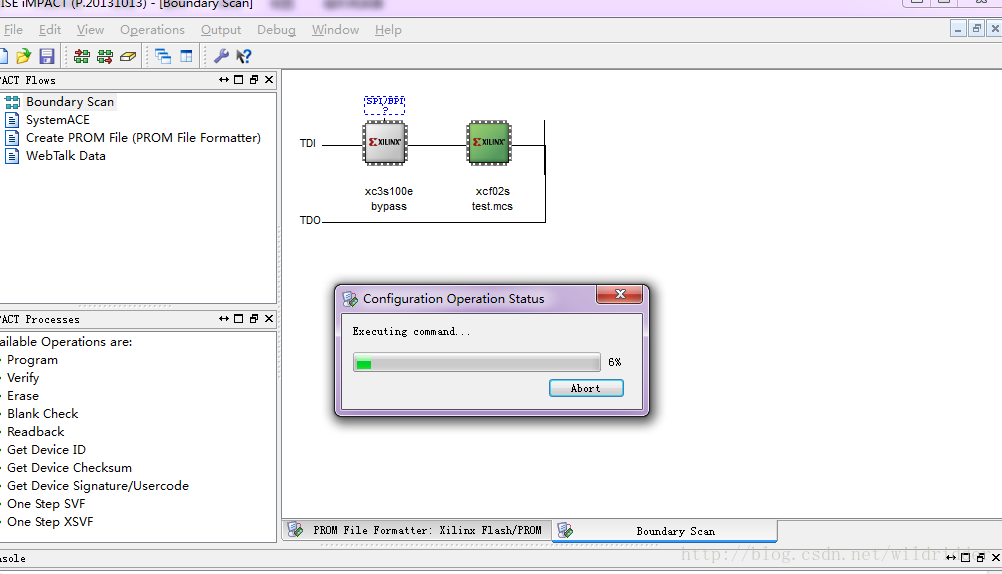This screenshot has width=1002, height=574.
Task: Click the second green chain toolbar icon
Action: (x=105, y=56)
